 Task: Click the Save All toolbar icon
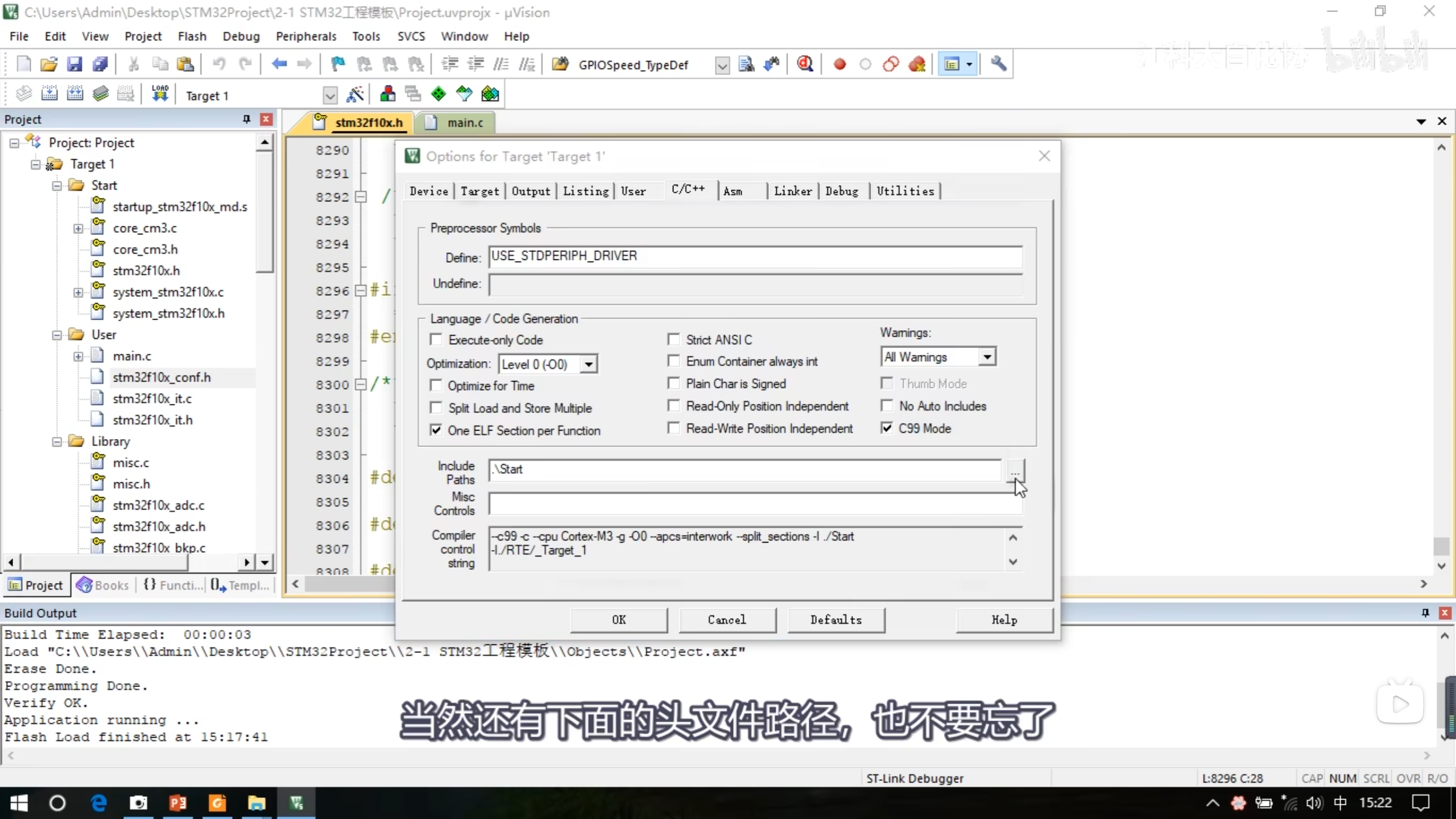point(100,64)
